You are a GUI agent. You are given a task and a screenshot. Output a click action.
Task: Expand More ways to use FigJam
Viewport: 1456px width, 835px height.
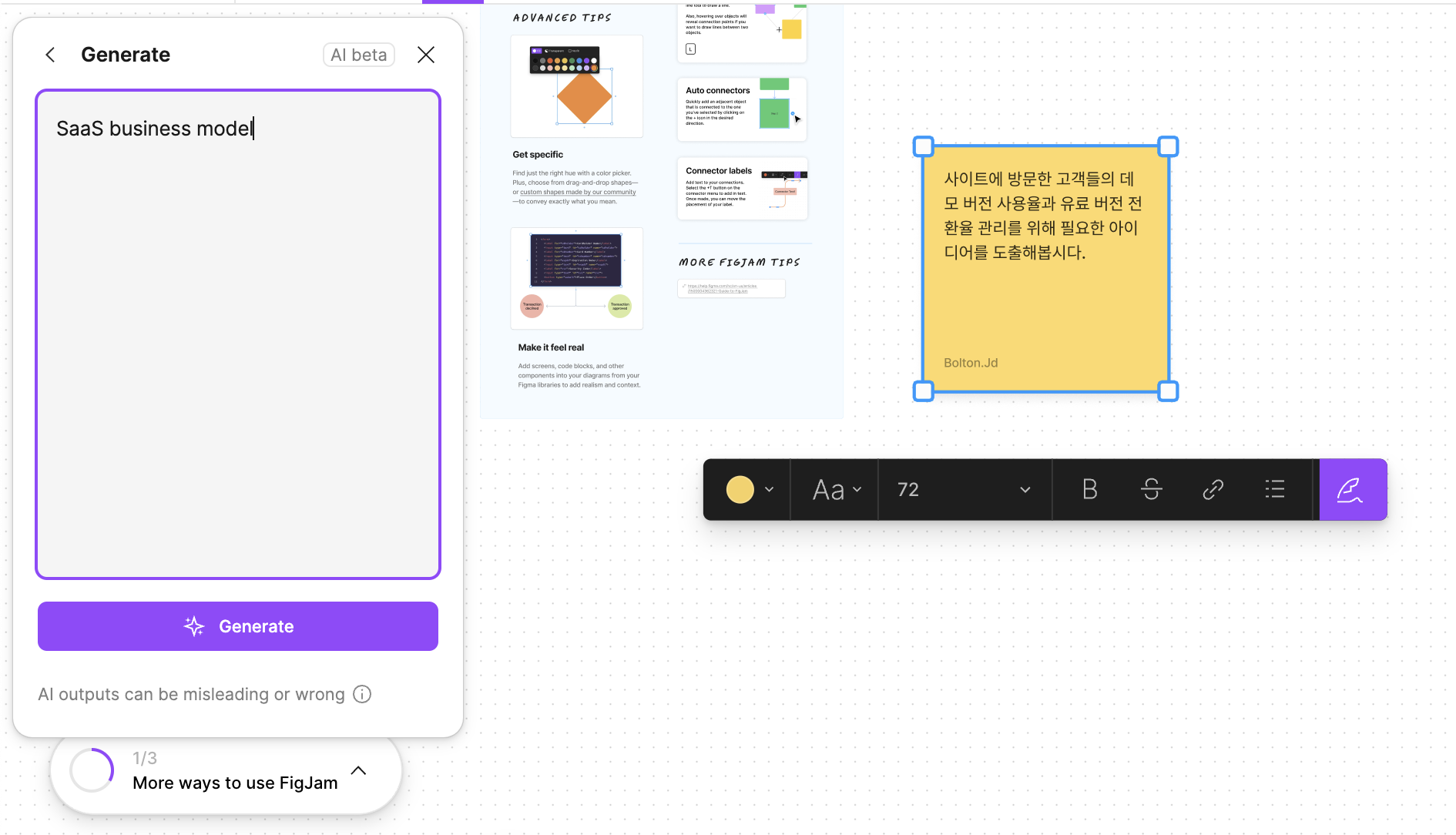[x=358, y=770]
